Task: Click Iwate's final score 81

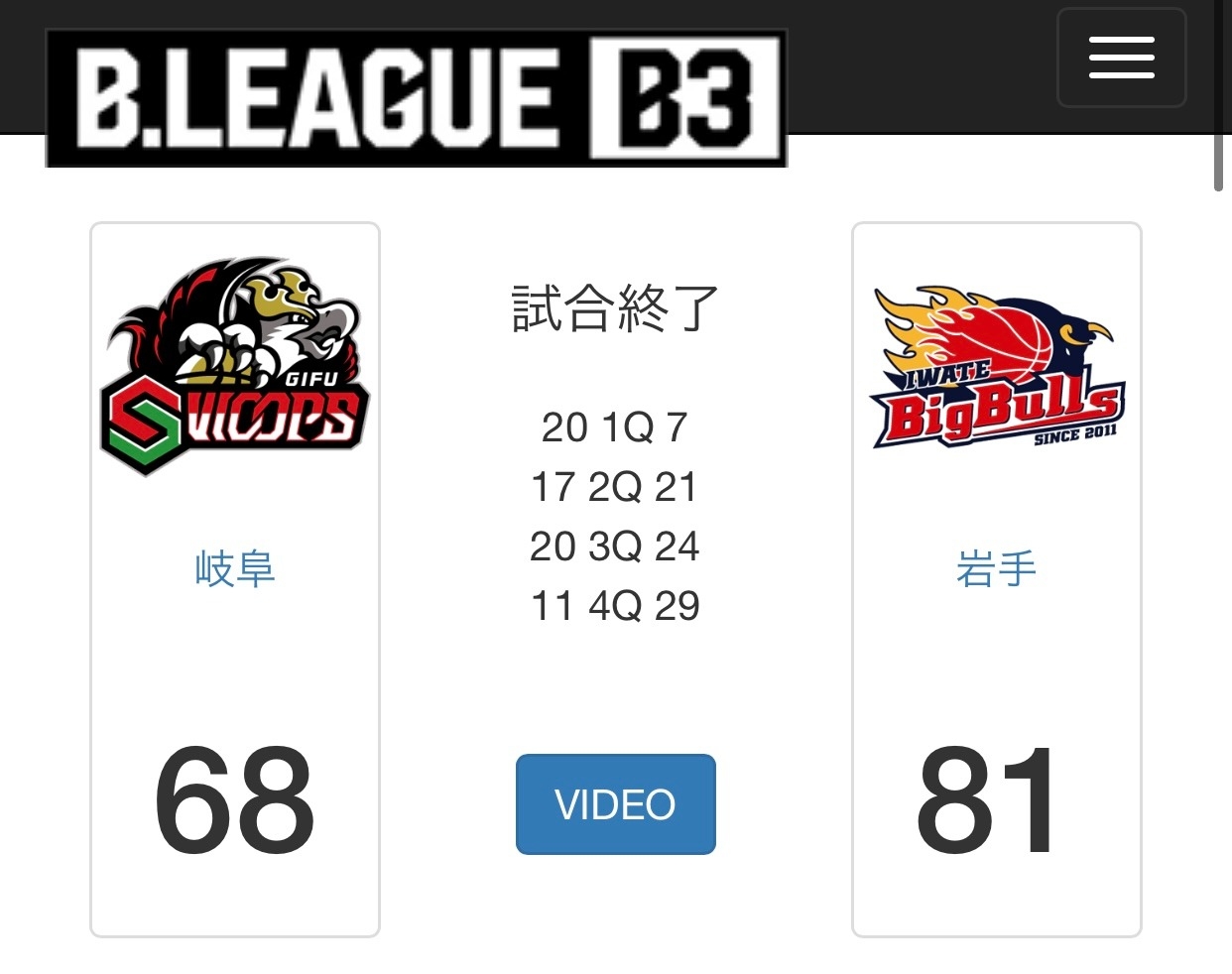Action: (987, 800)
